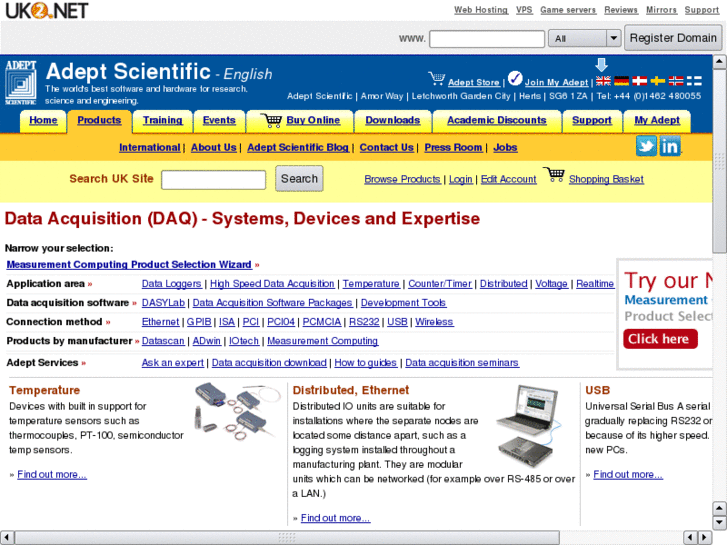727x545 pixels.
Task: Open Measurement Computing Product Selection Wizard link
Action: pos(129,264)
